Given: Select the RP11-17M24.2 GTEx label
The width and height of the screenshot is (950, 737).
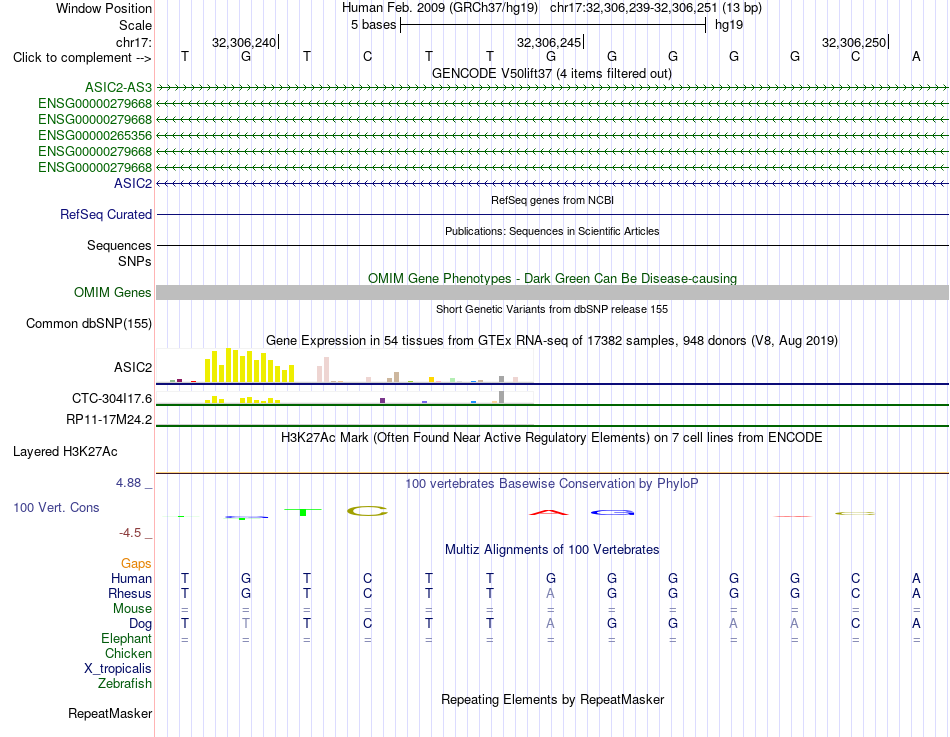Looking at the screenshot, I should [109, 419].
